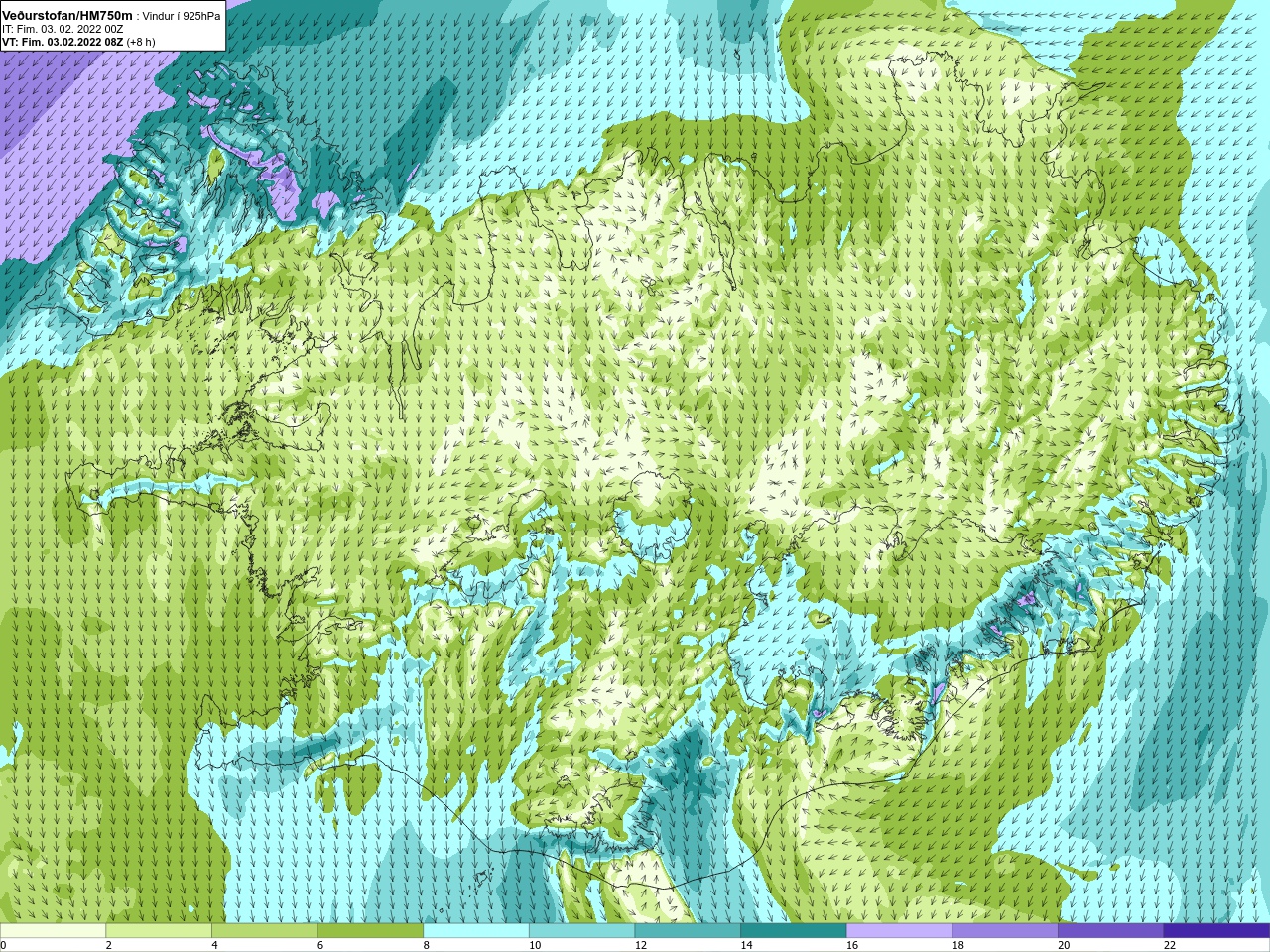Click the 'Vindur í 925hPa' label
Image resolution: width=1270 pixels, height=952 pixels.
point(183,17)
